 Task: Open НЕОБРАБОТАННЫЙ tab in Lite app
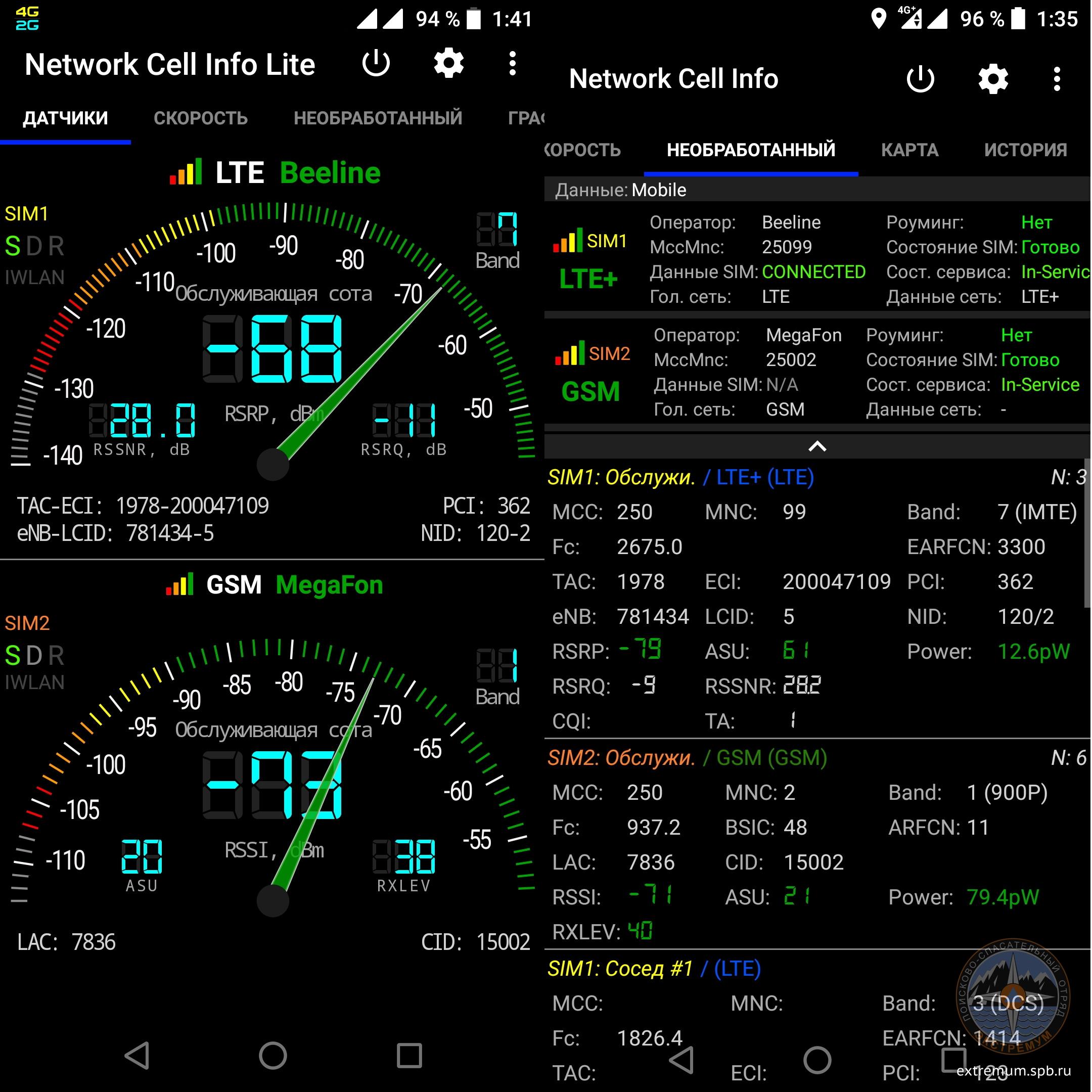point(378,118)
